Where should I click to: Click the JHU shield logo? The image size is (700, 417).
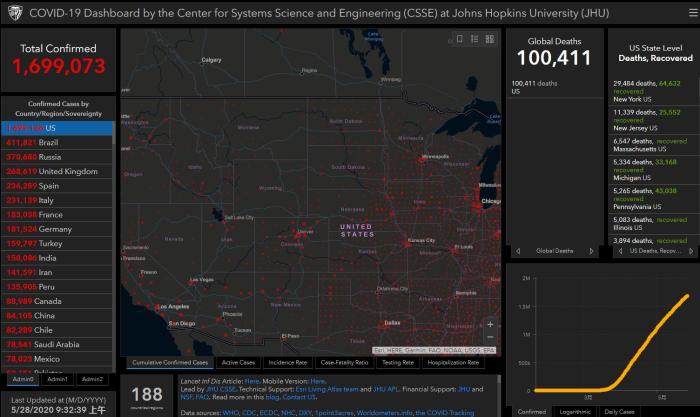click(15, 13)
